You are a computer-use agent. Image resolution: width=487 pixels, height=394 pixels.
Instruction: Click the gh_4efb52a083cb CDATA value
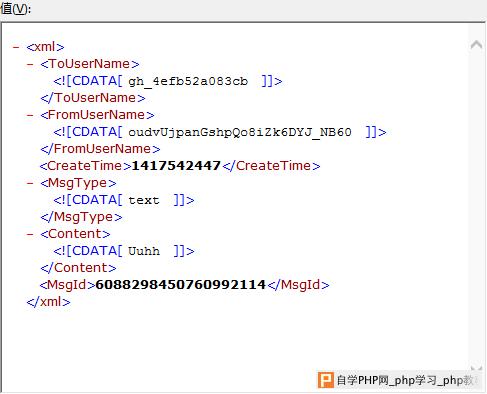coord(188,81)
